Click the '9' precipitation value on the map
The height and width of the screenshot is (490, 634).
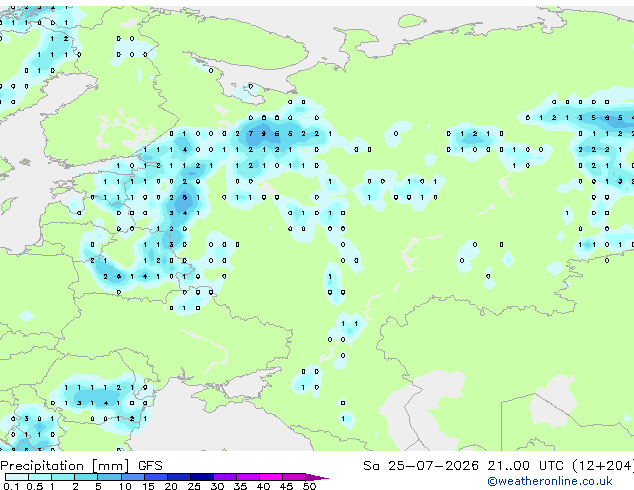[264, 133]
